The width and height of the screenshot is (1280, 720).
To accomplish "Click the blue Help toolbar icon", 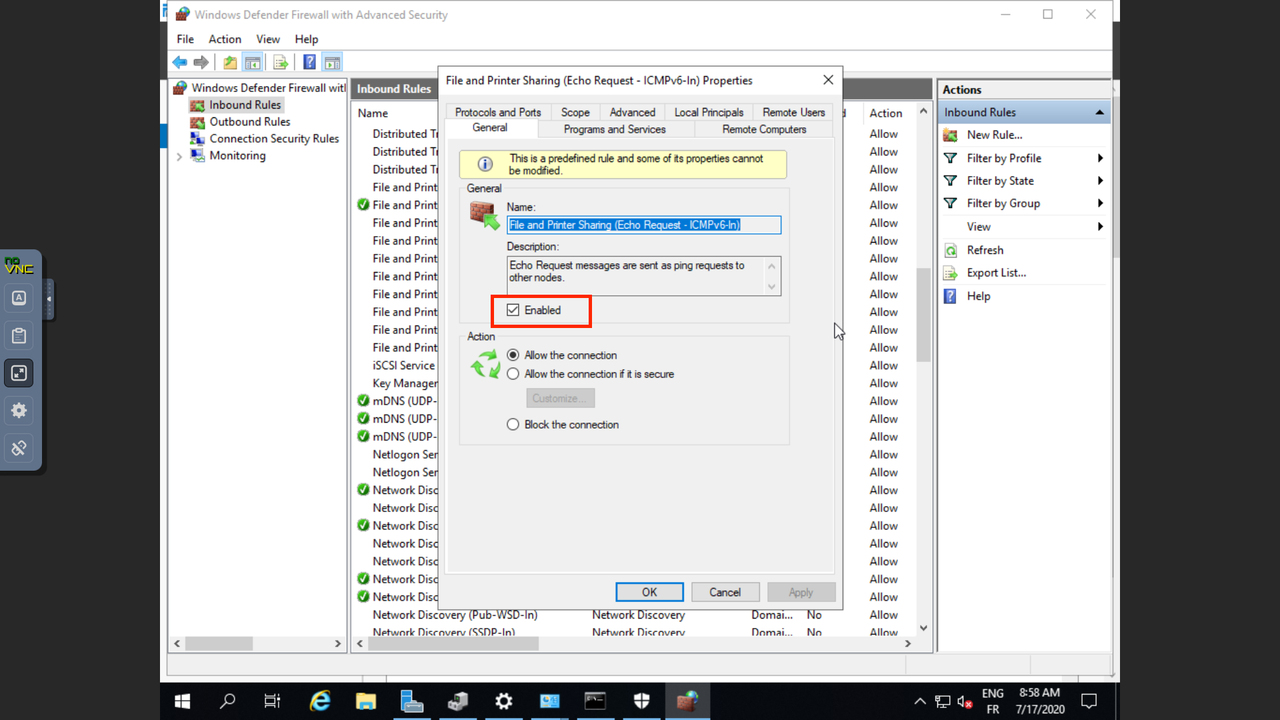I will click(310, 62).
